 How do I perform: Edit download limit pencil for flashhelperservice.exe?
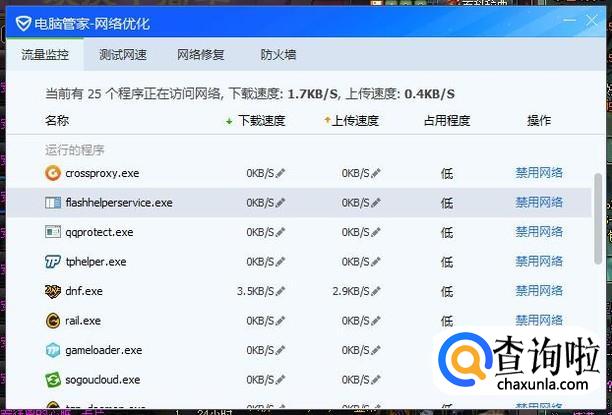tap(280, 203)
